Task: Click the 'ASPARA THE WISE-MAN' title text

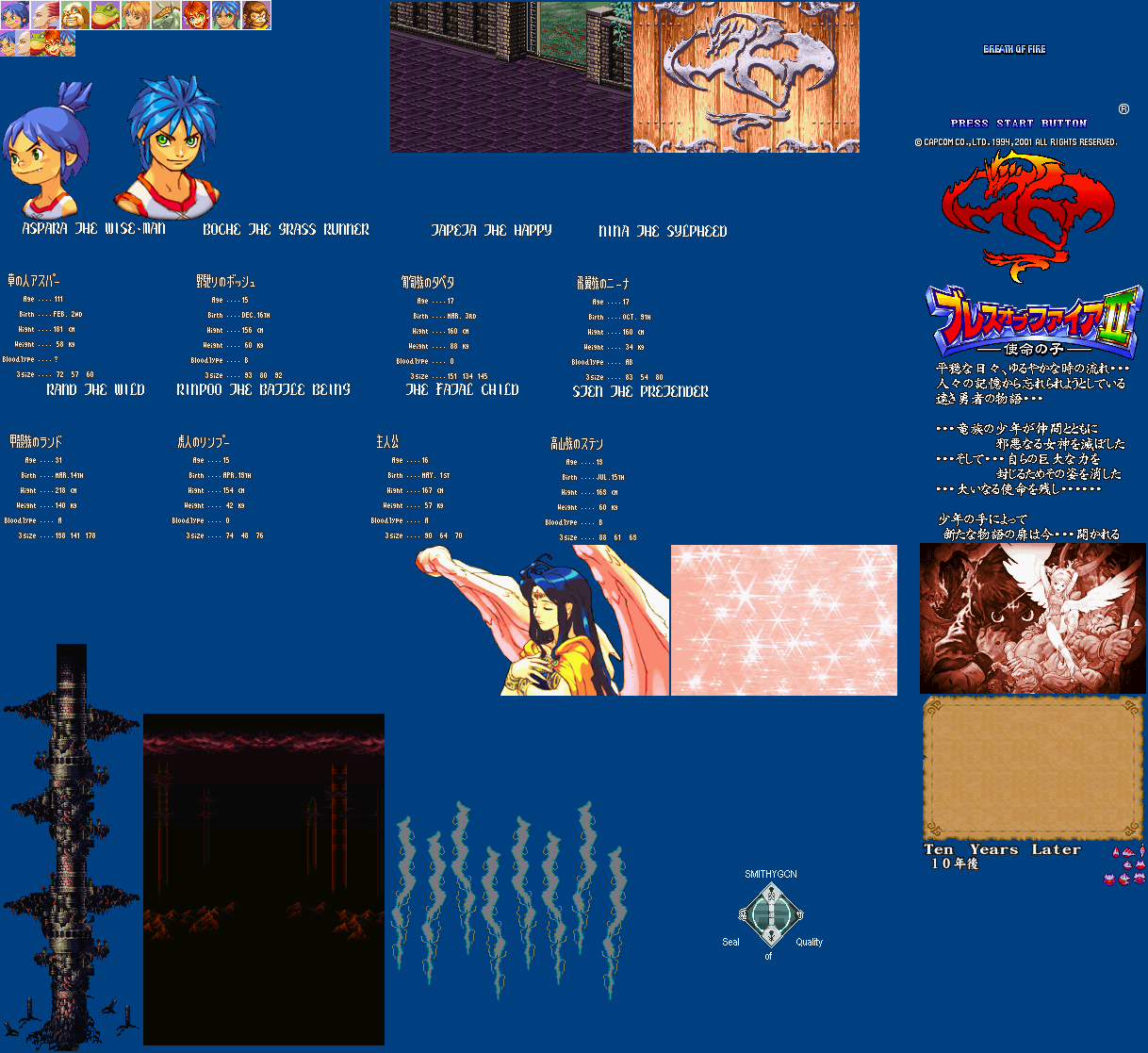Action: pyautogui.click(x=93, y=229)
